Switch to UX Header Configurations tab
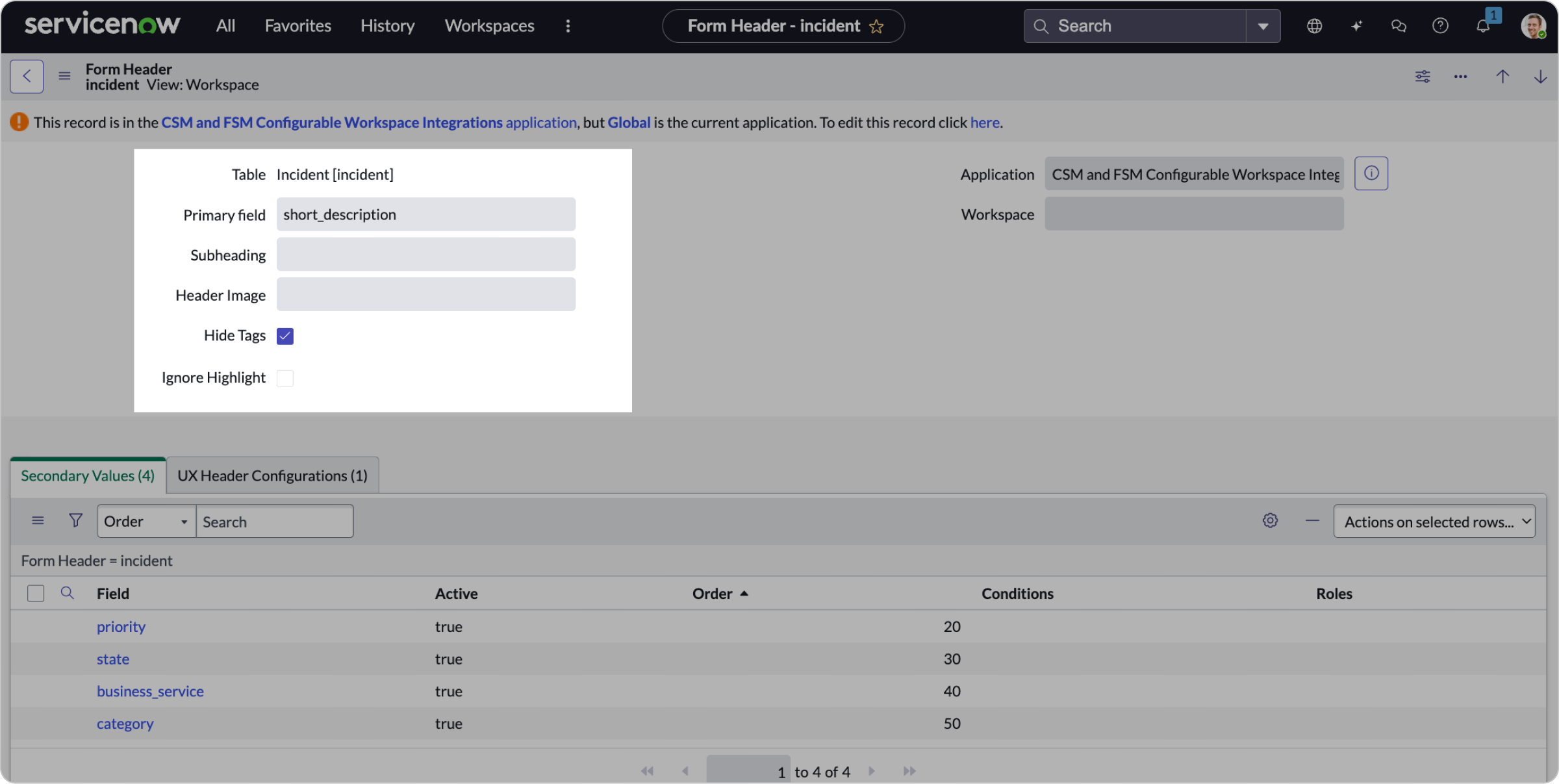 click(x=272, y=475)
